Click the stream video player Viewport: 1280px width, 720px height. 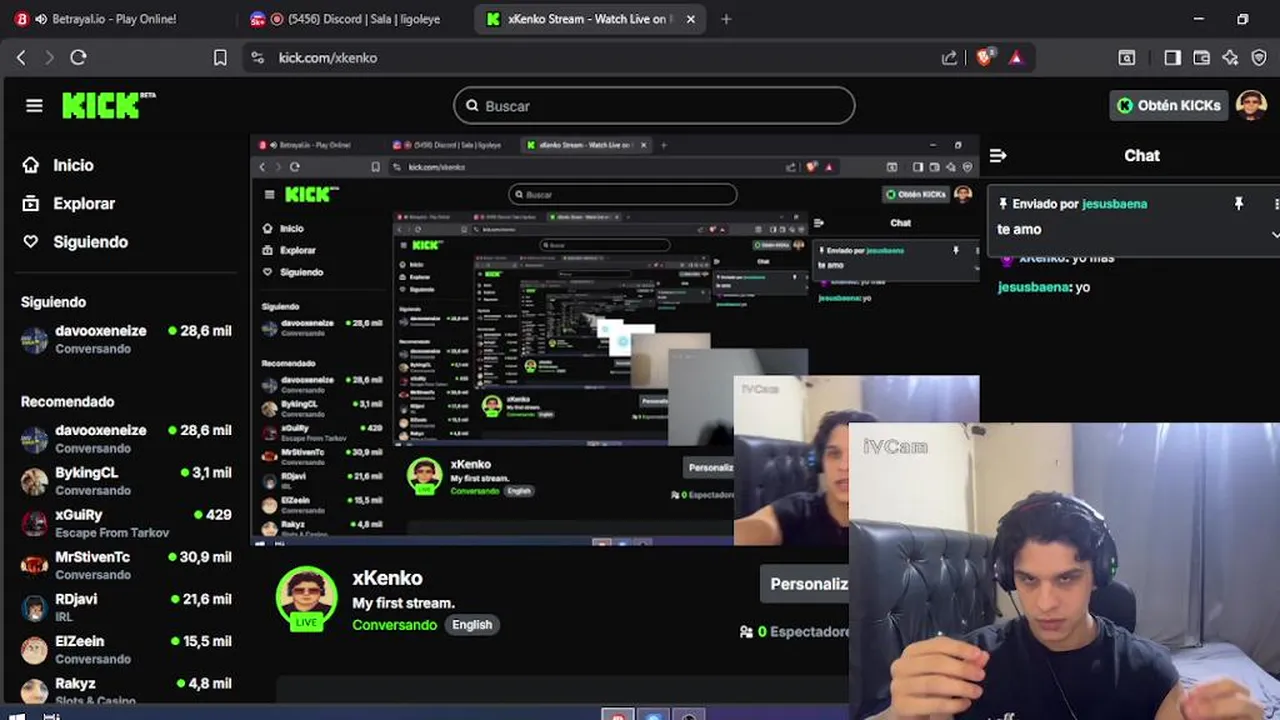[614, 340]
